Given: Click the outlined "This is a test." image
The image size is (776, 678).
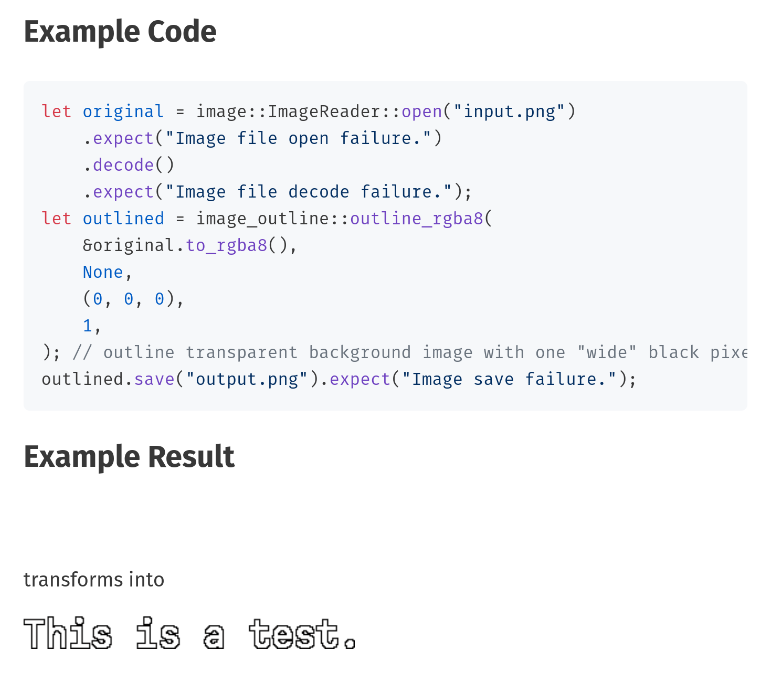Looking at the screenshot, I should tap(190, 634).
